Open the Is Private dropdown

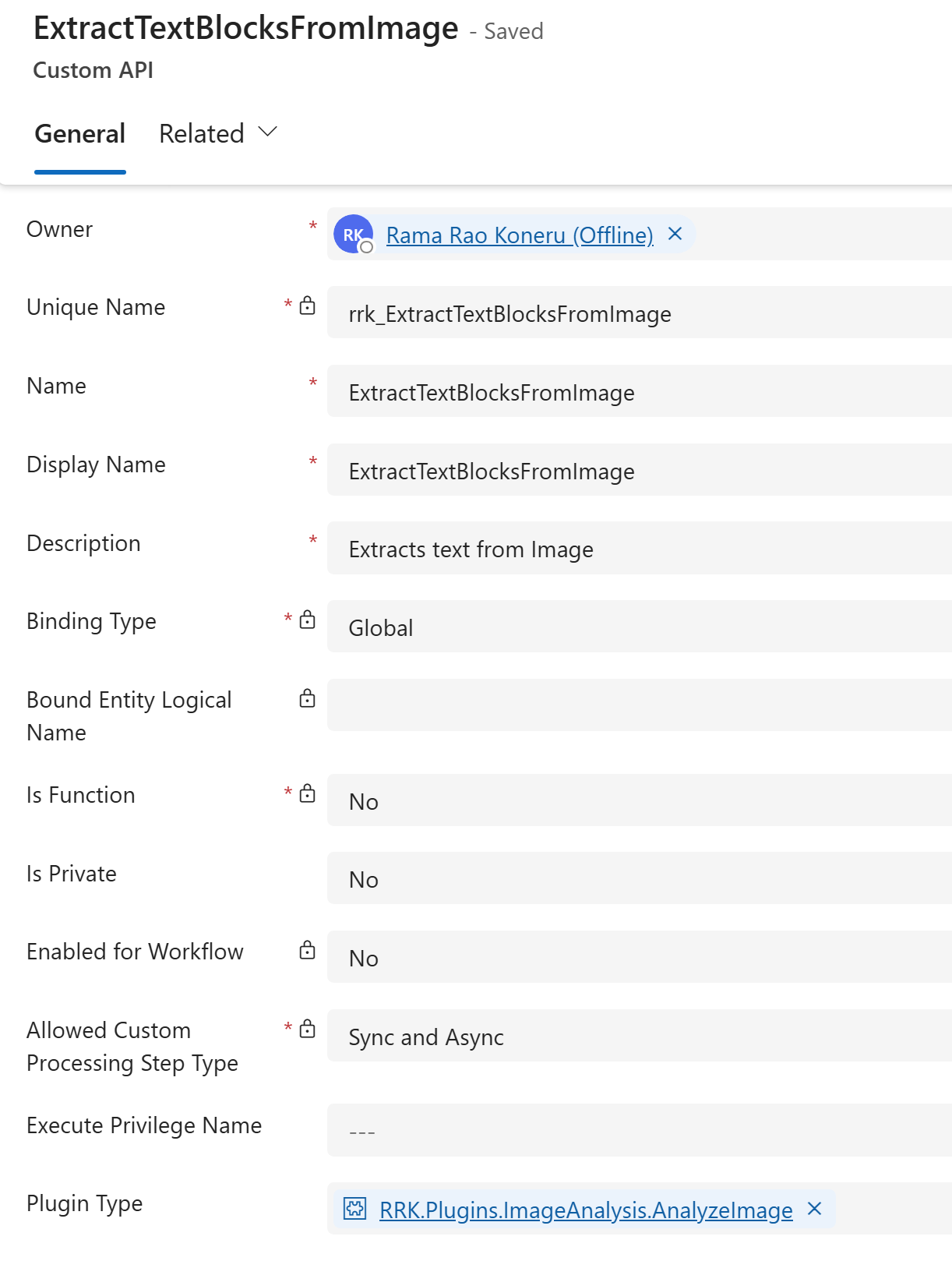click(x=640, y=878)
